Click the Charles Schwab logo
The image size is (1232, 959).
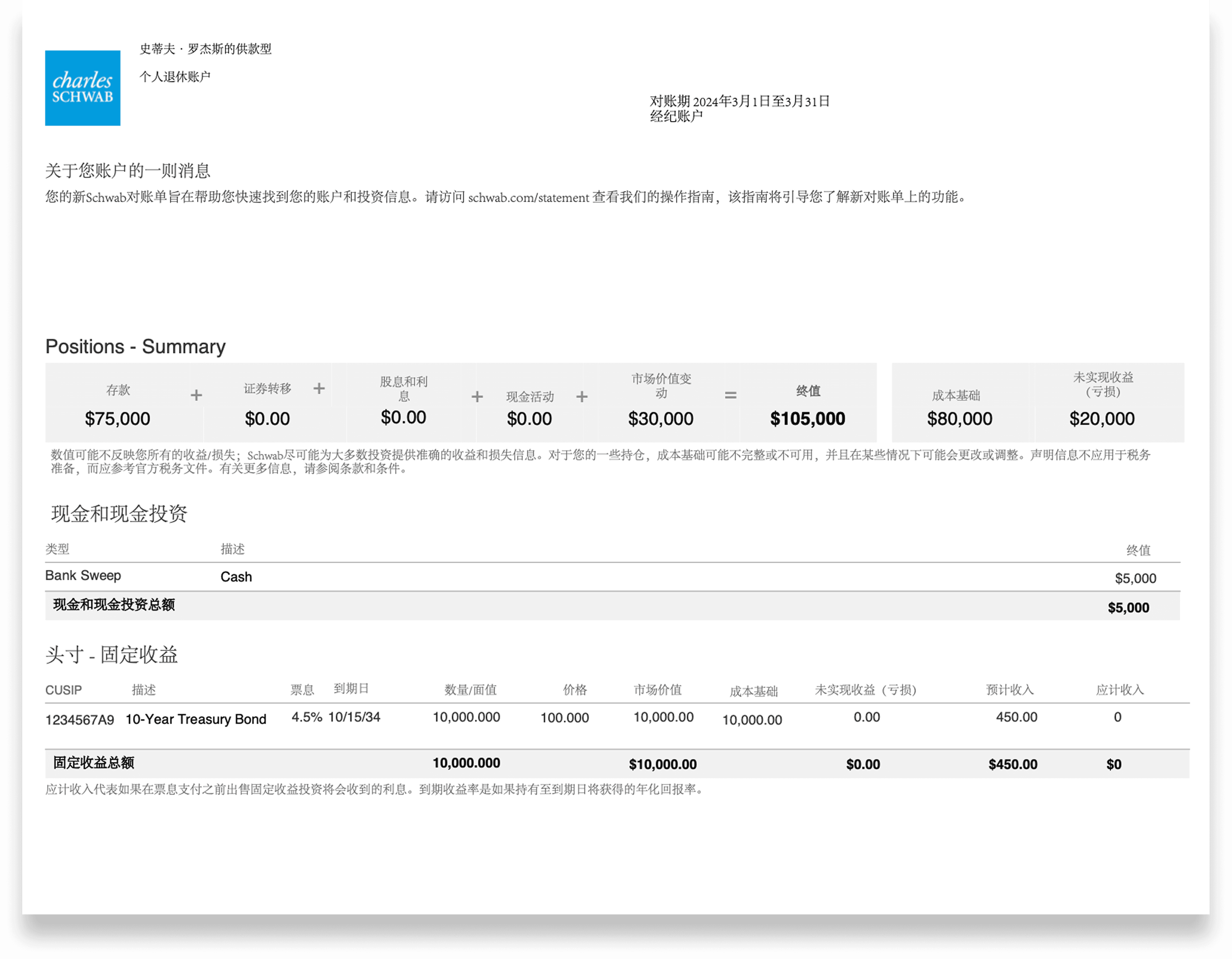pos(82,88)
